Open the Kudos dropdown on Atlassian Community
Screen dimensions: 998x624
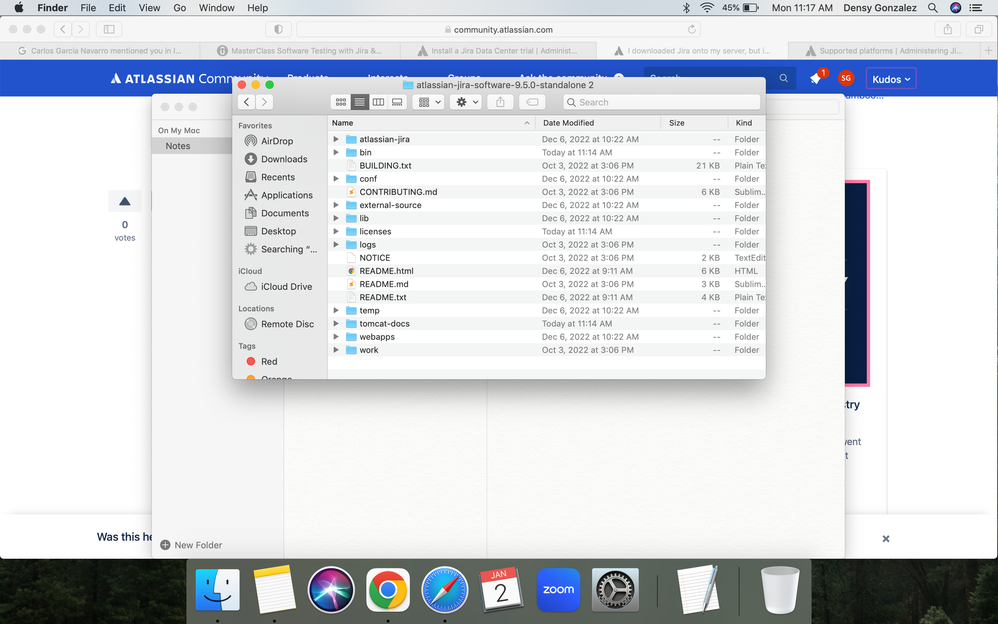(x=891, y=79)
